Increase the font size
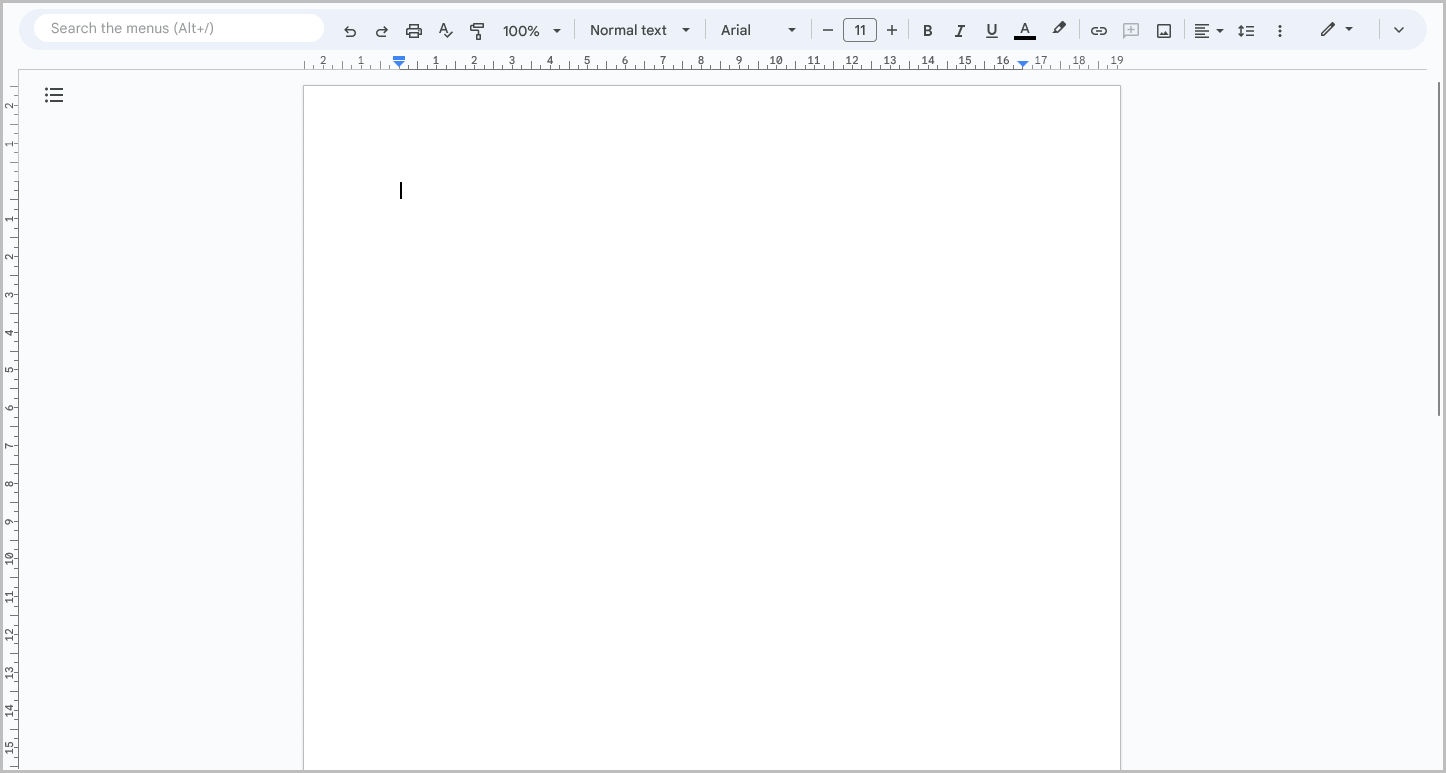This screenshot has width=1446, height=773. point(891,30)
